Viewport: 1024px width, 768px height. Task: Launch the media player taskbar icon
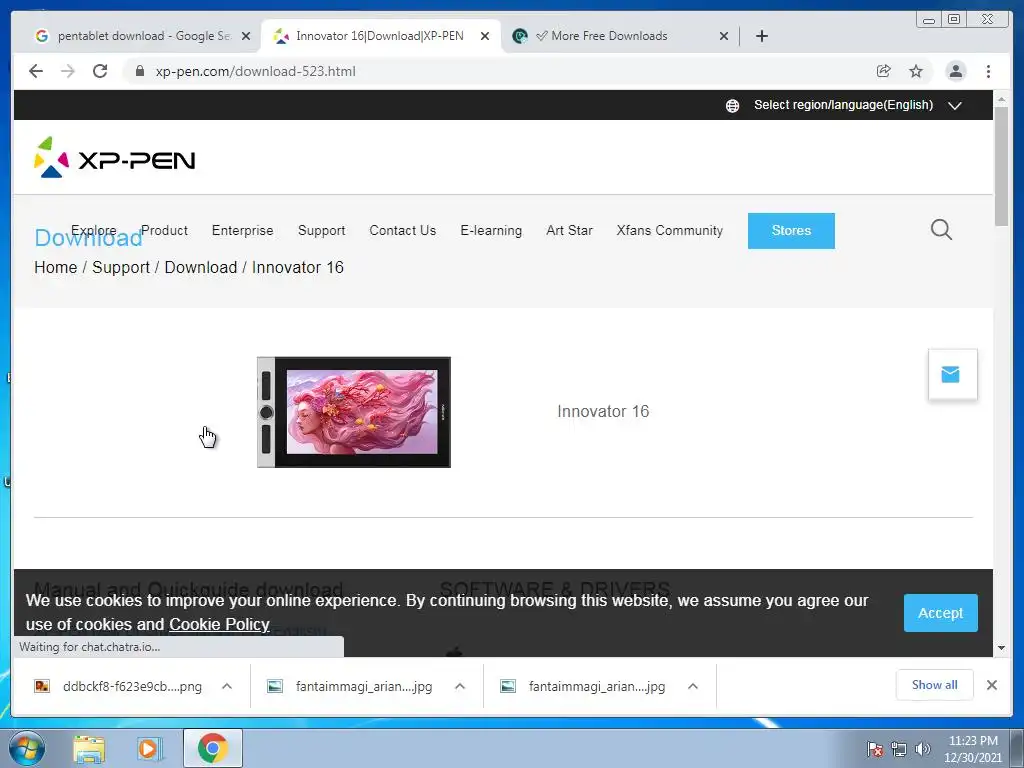pos(150,748)
